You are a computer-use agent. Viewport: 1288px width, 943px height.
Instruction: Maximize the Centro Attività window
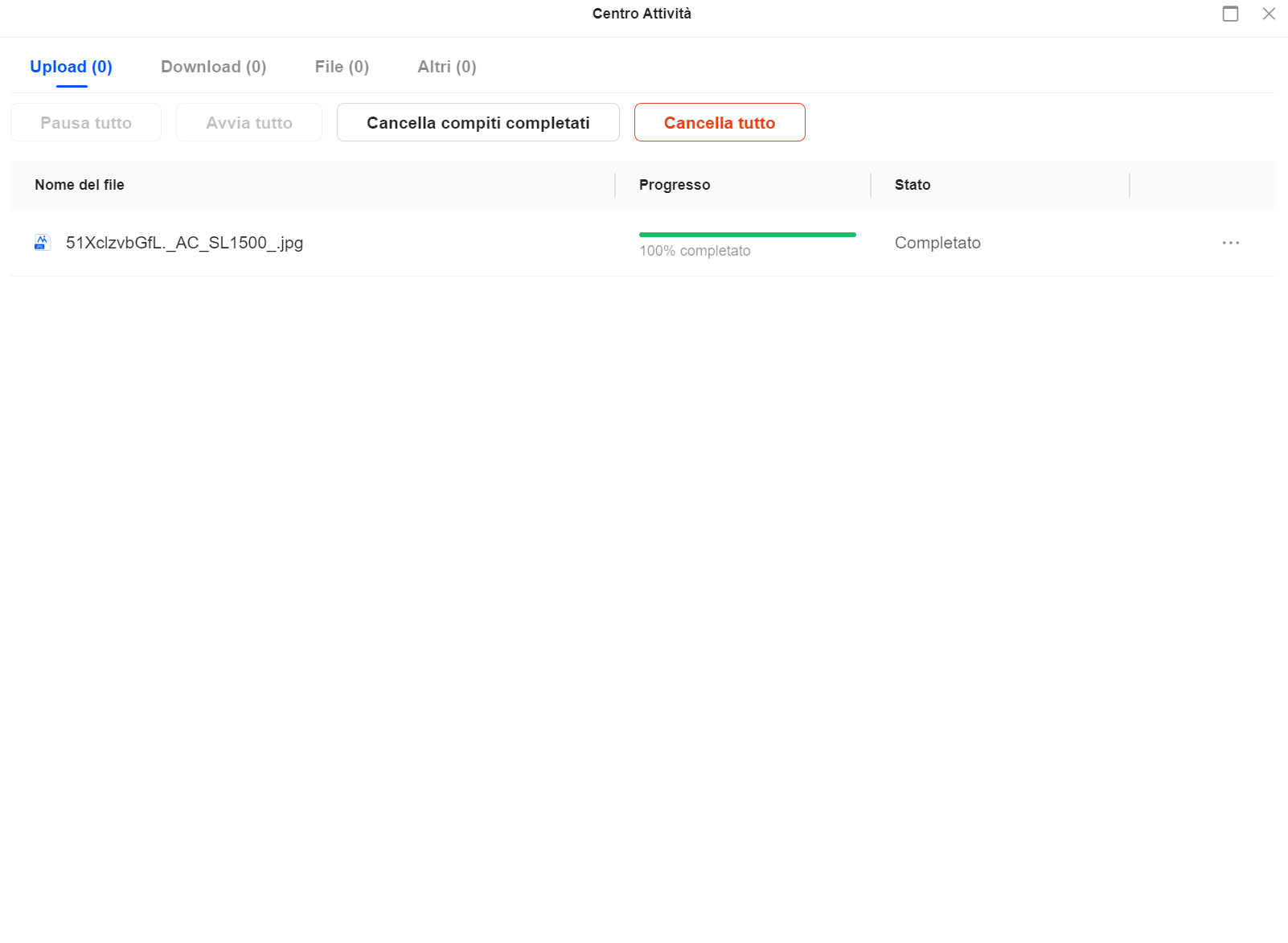(1230, 14)
